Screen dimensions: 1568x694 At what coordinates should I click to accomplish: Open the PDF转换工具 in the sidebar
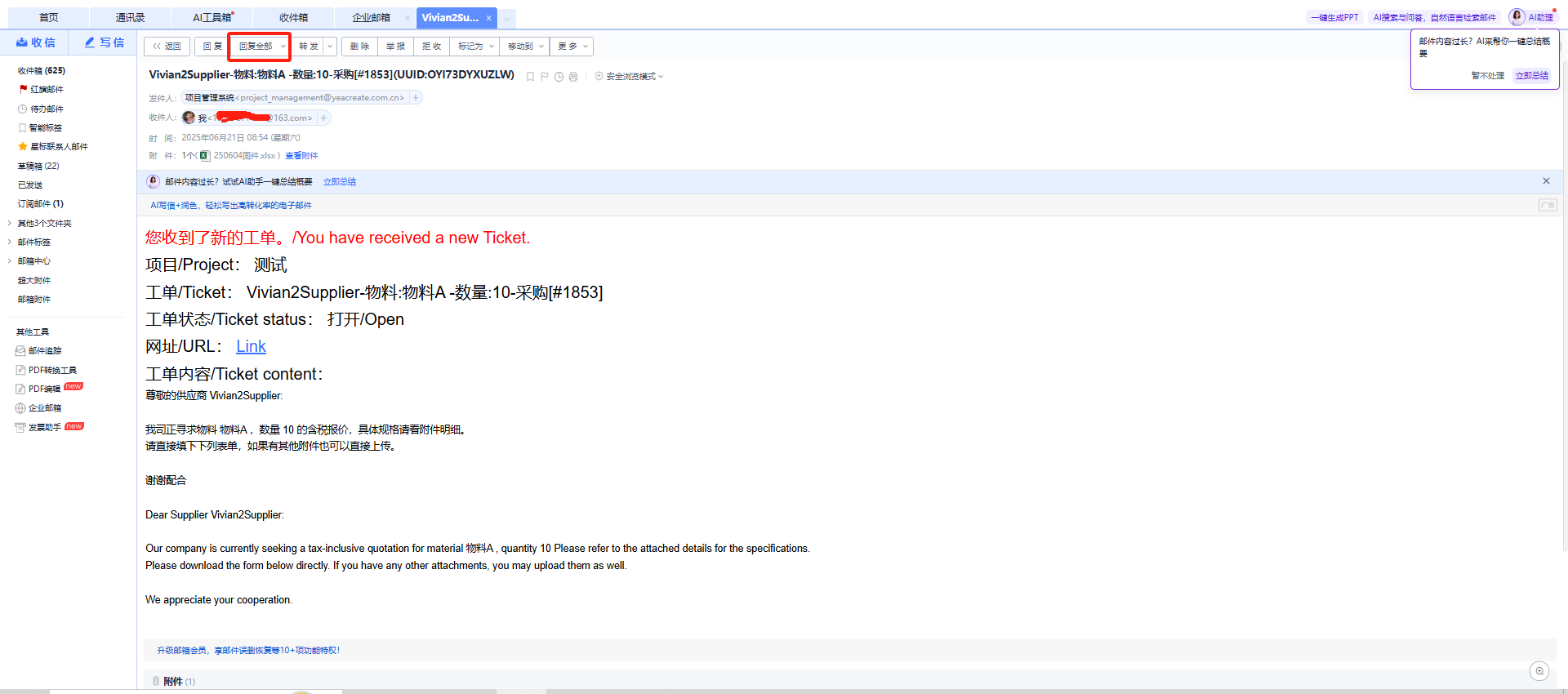pyautogui.click(x=51, y=370)
